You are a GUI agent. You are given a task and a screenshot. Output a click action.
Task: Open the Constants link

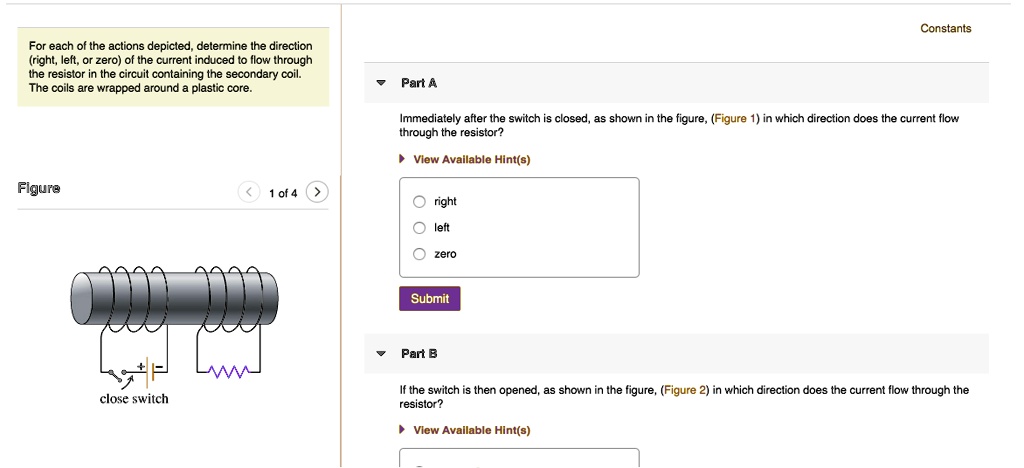(x=945, y=28)
